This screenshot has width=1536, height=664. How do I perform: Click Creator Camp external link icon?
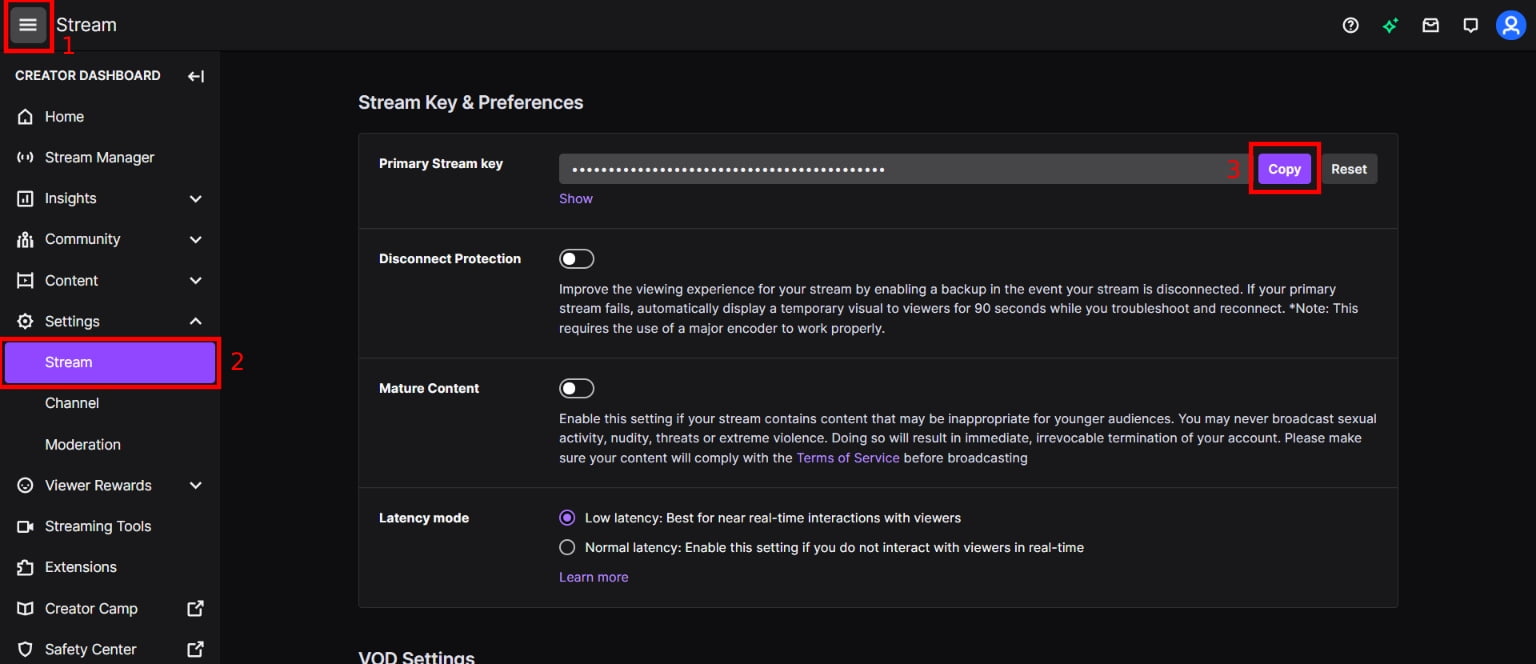(196, 608)
